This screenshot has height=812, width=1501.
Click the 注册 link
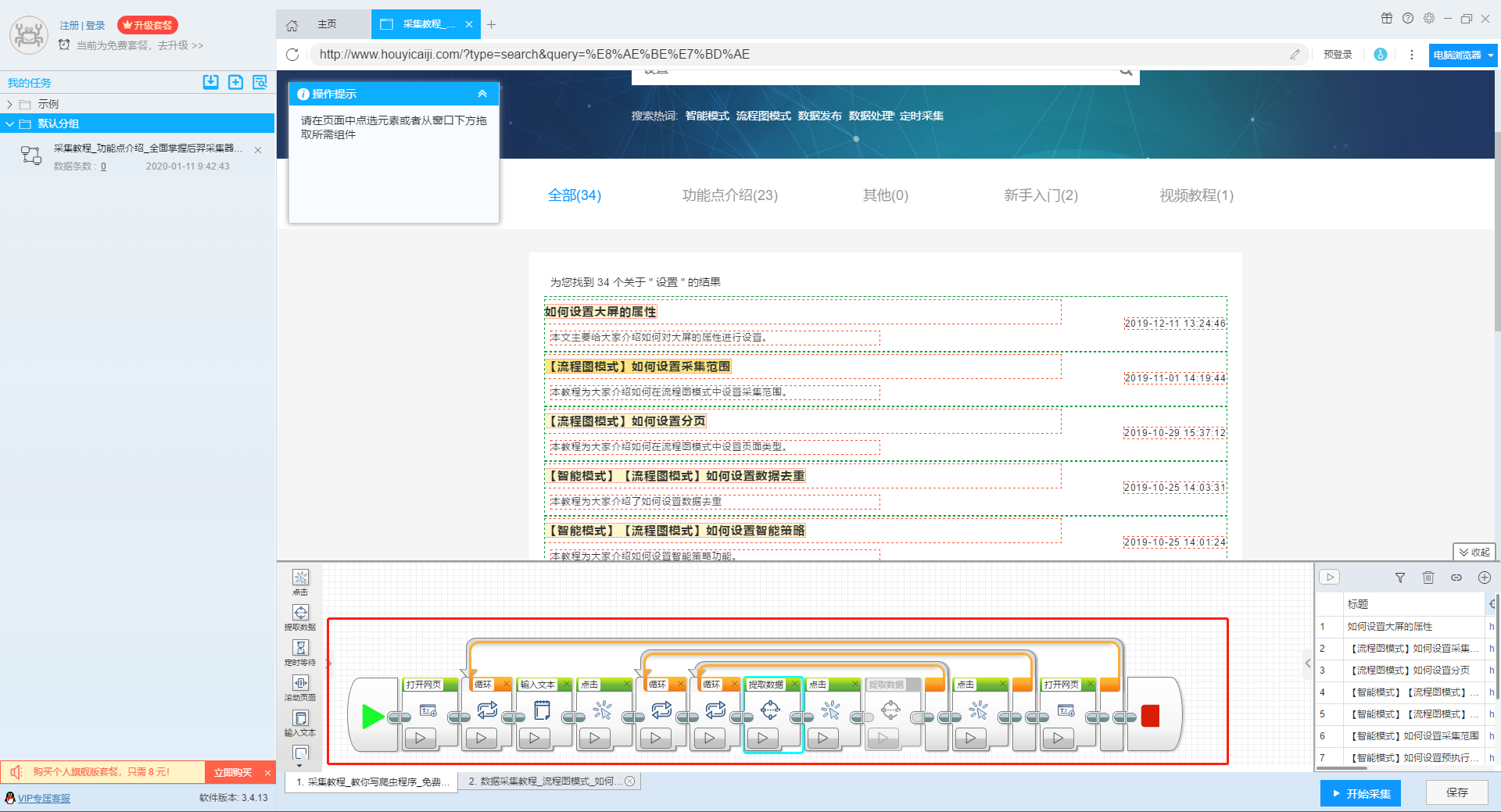70,25
